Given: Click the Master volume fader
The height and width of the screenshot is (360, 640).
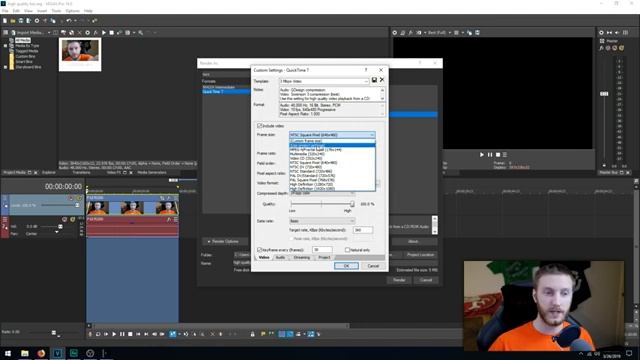Looking at the screenshot, I should pos(604,94).
